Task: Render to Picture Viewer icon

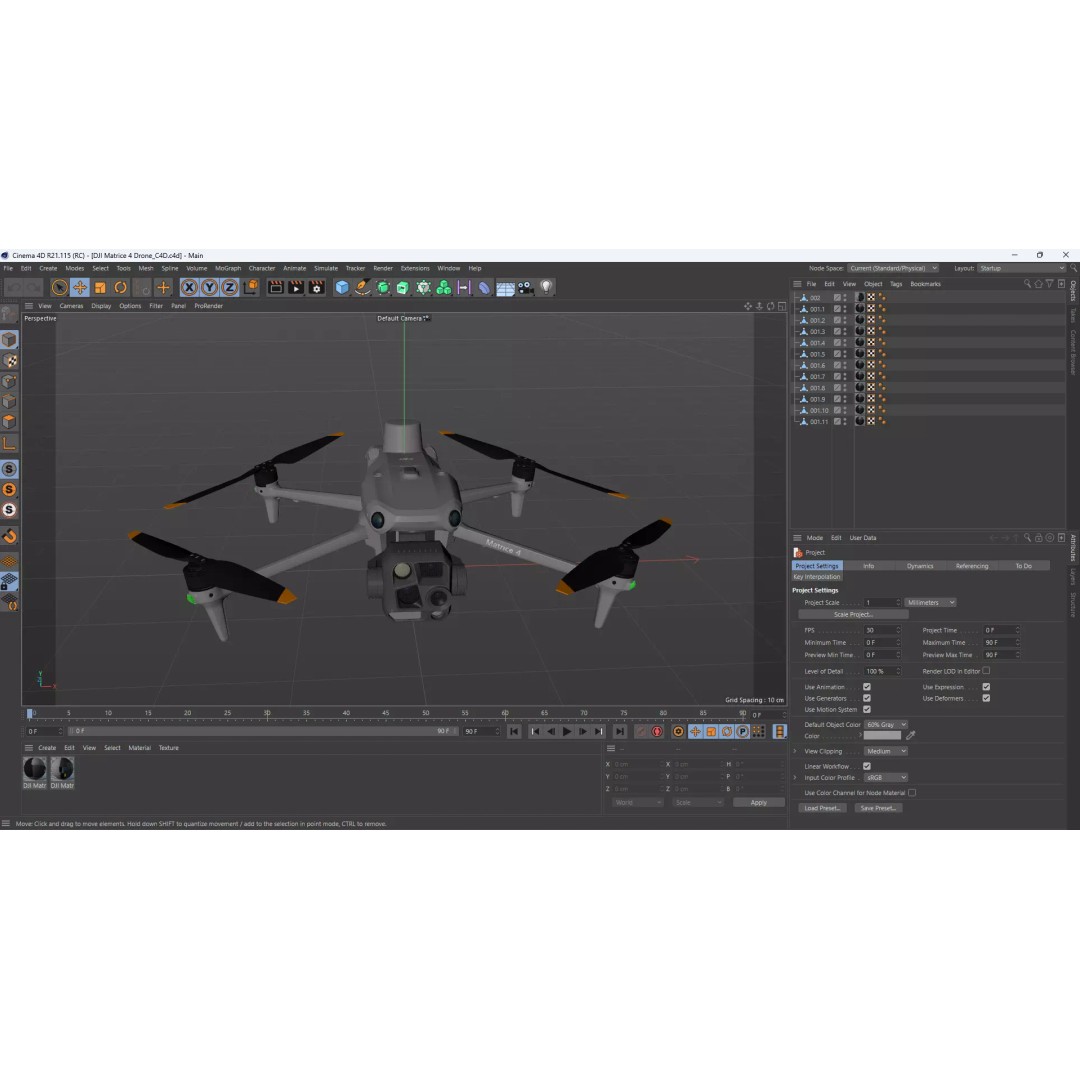Action: [x=296, y=287]
